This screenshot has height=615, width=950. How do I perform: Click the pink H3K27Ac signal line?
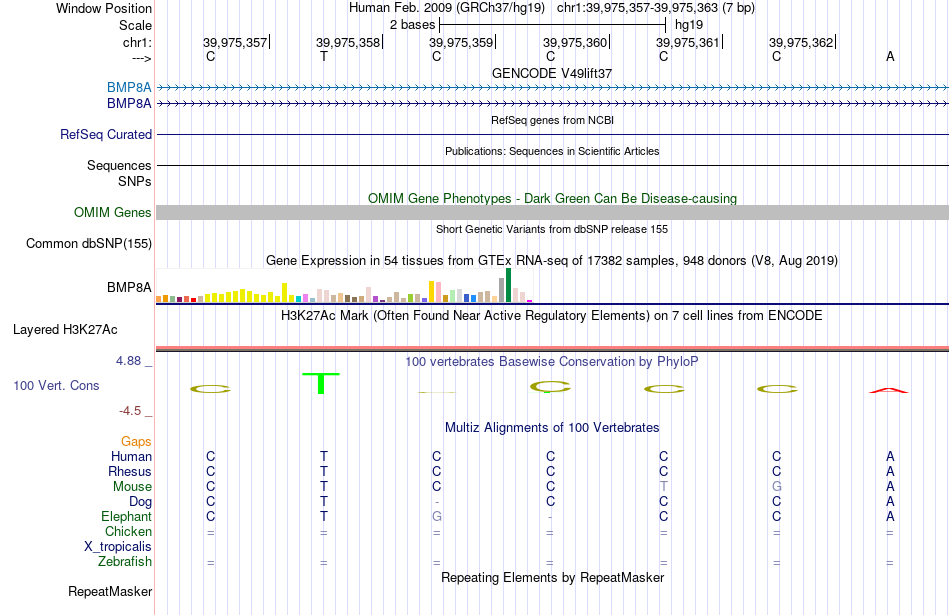tap(552, 348)
